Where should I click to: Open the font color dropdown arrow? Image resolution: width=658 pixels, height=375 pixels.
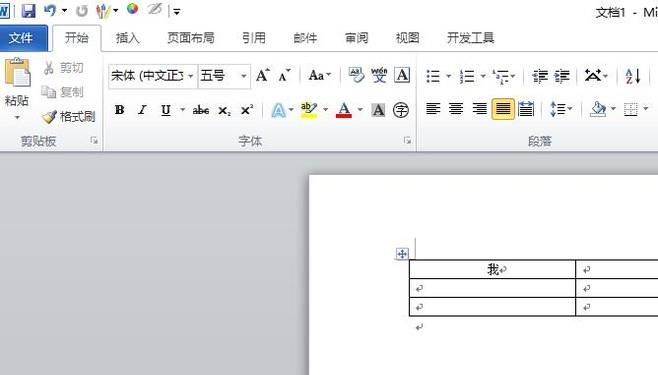[360, 110]
